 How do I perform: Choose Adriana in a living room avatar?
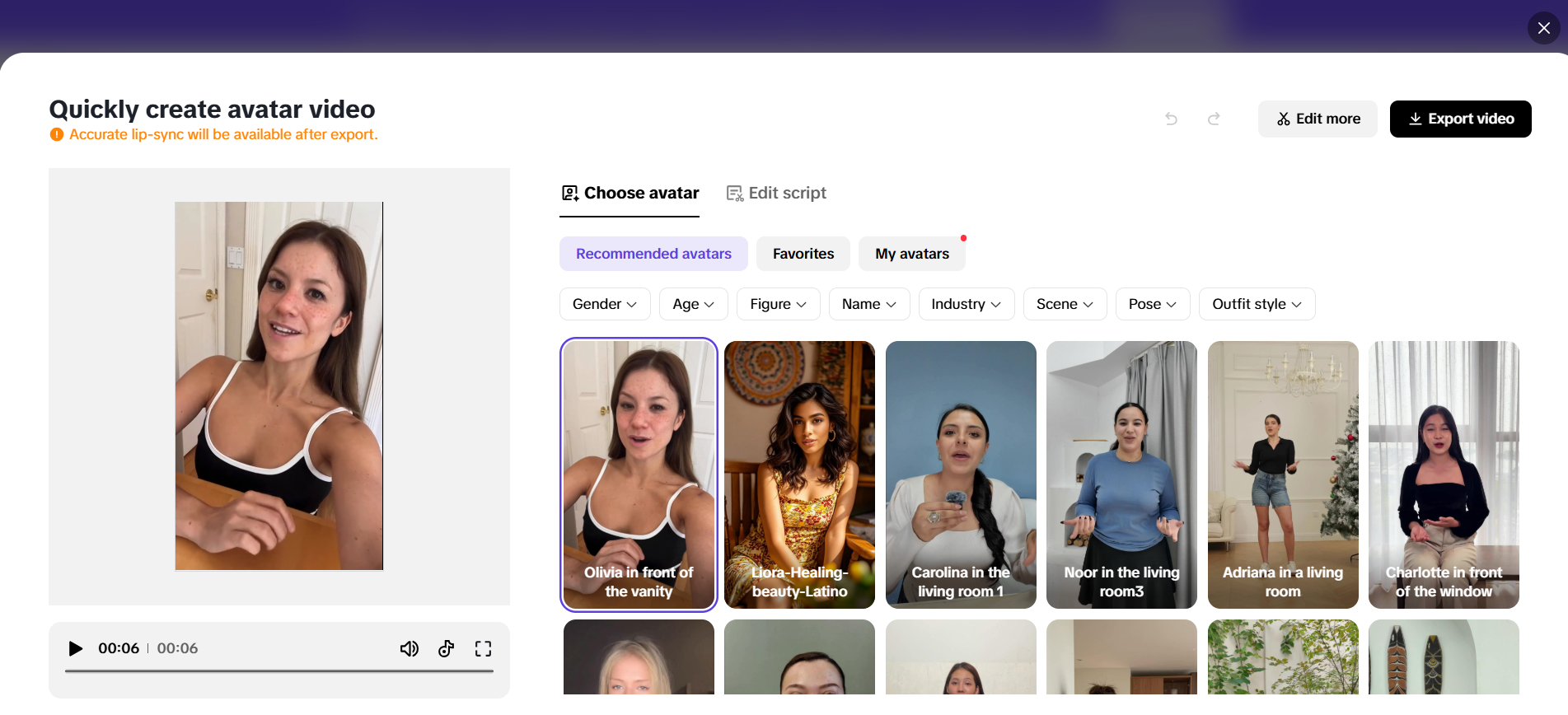(x=1283, y=474)
